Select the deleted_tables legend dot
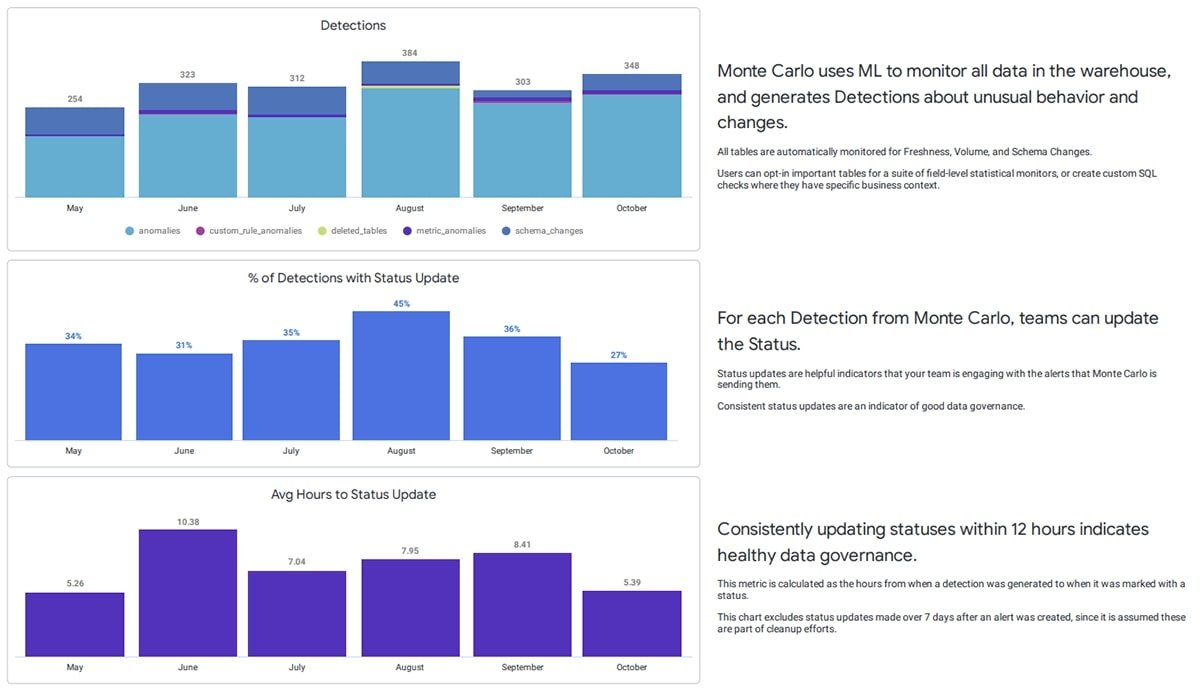 click(x=322, y=230)
